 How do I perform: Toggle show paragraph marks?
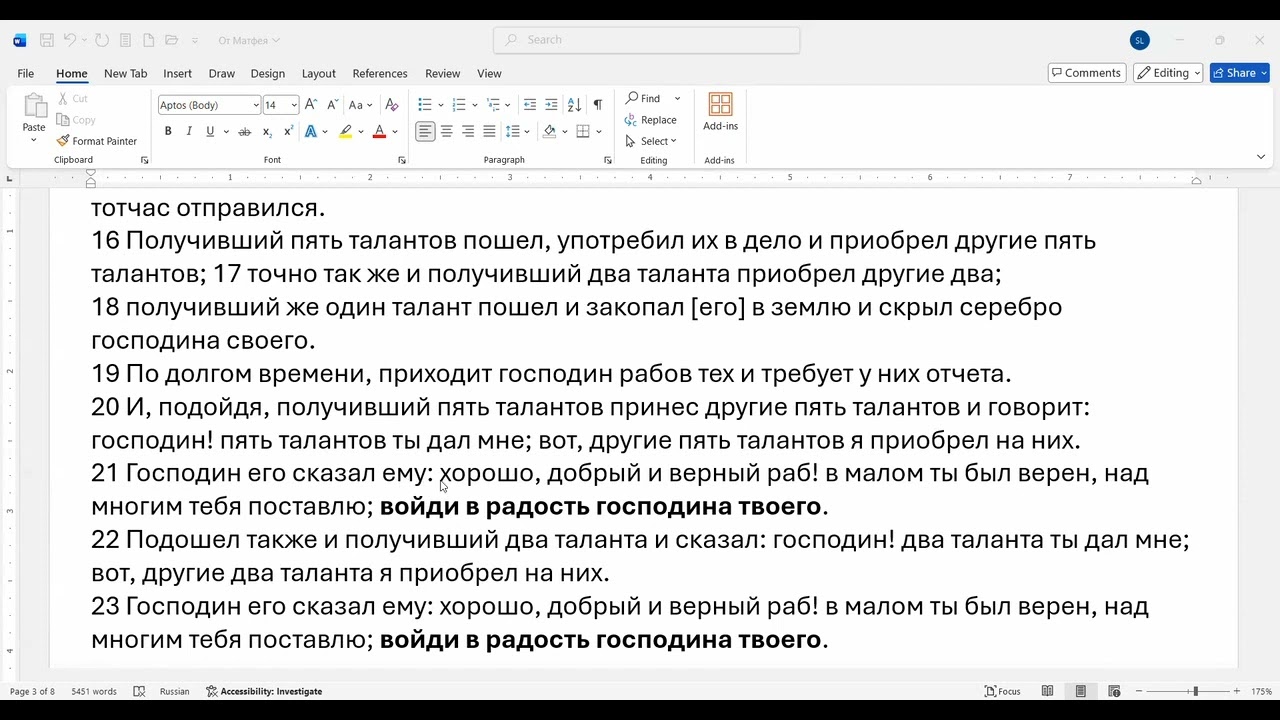(x=597, y=104)
